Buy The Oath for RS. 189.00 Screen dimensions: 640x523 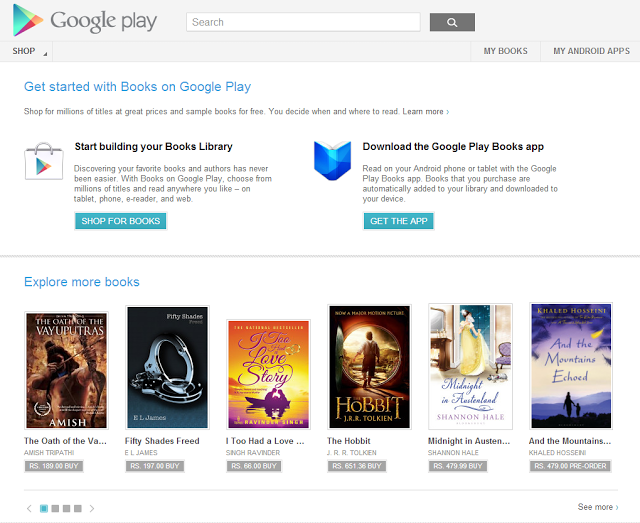point(54,466)
